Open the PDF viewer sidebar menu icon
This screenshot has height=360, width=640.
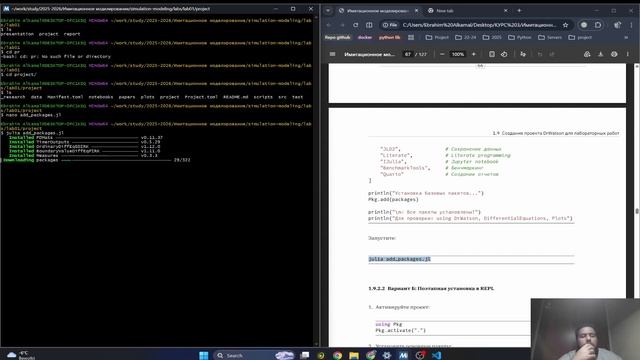(x=332, y=54)
